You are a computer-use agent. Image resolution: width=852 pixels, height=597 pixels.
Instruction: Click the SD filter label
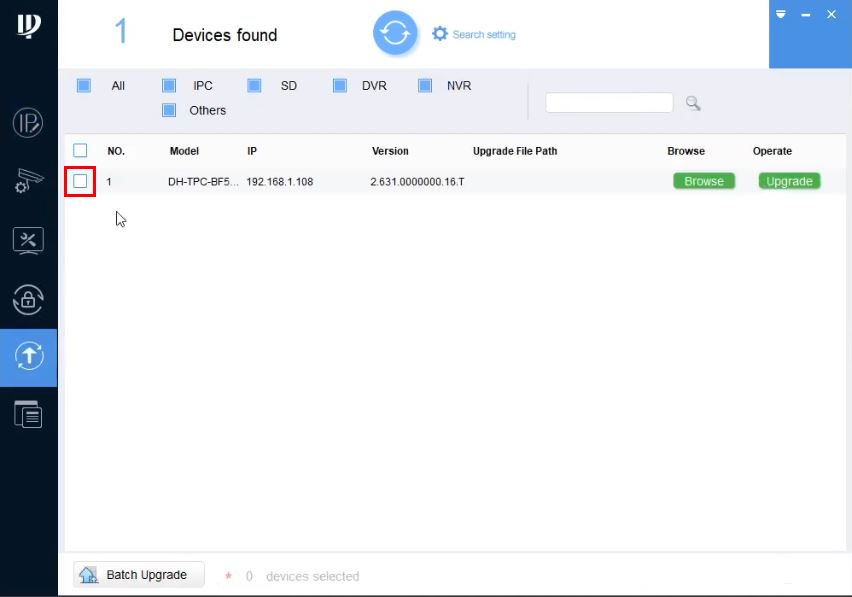[x=289, y=86]
